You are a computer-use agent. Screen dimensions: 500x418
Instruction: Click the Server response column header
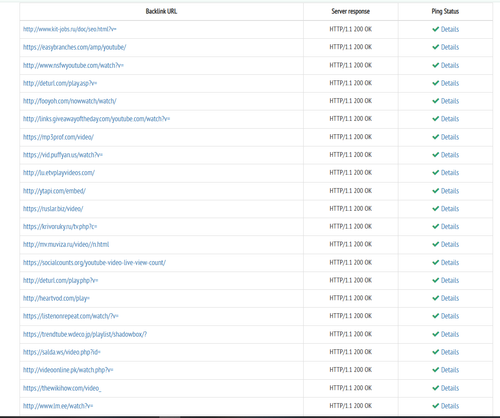click(351, 11)
